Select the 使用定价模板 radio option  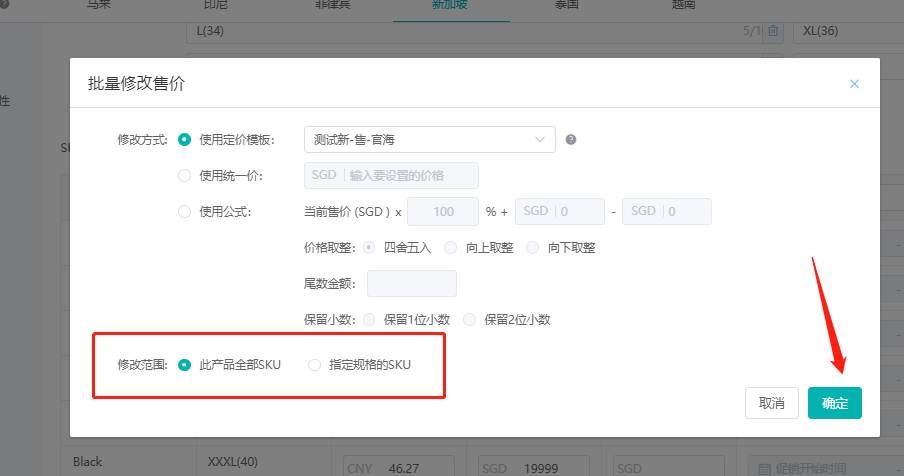coord(184,140)
